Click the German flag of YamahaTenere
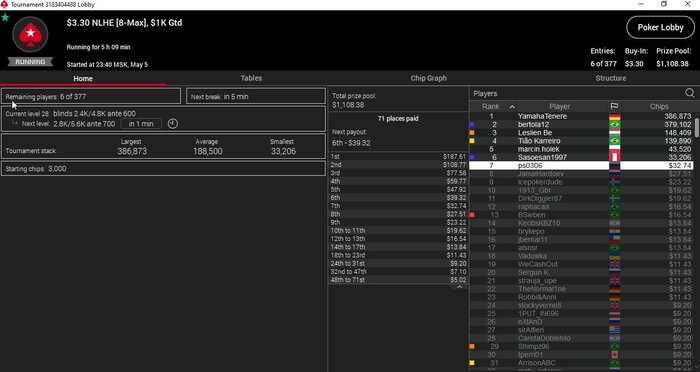This screenshot has height=372, width=700. click(614, 116)
